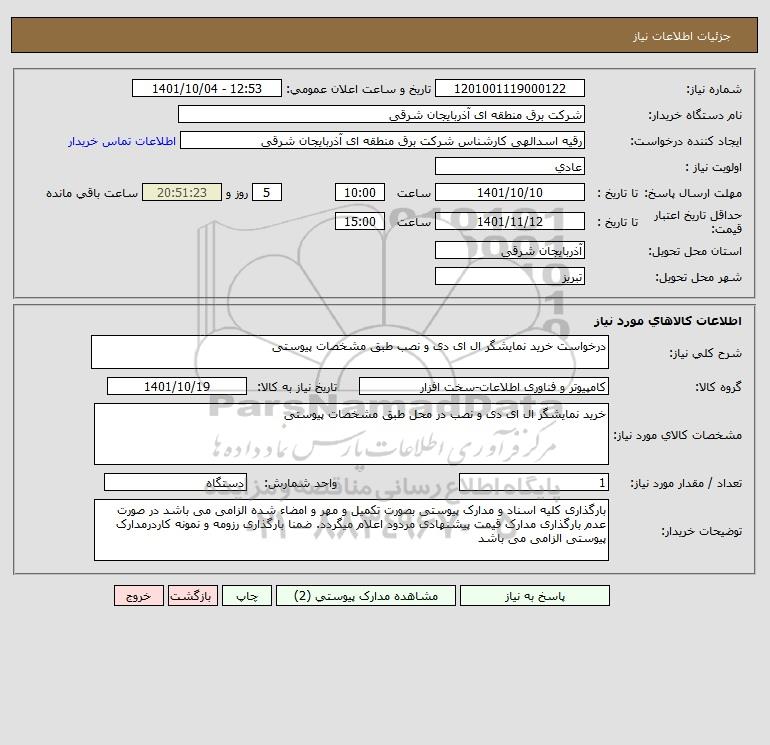Click the remaining time countdown 20:51:23
Screen dimensions: 770x745
[182, 193]
